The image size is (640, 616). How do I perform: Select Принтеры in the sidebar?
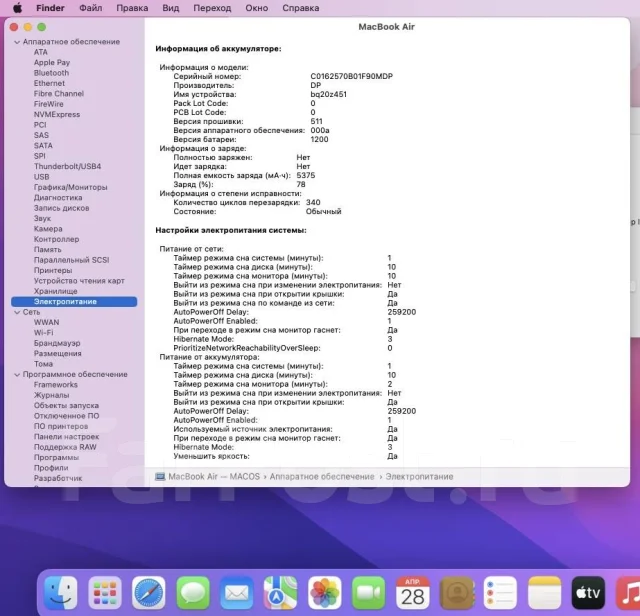click(x=53, y=271)
